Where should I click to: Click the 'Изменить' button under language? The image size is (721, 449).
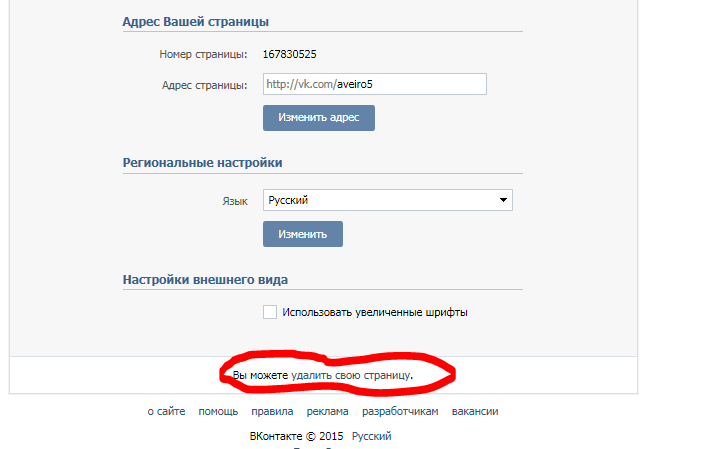coord(303,234)
